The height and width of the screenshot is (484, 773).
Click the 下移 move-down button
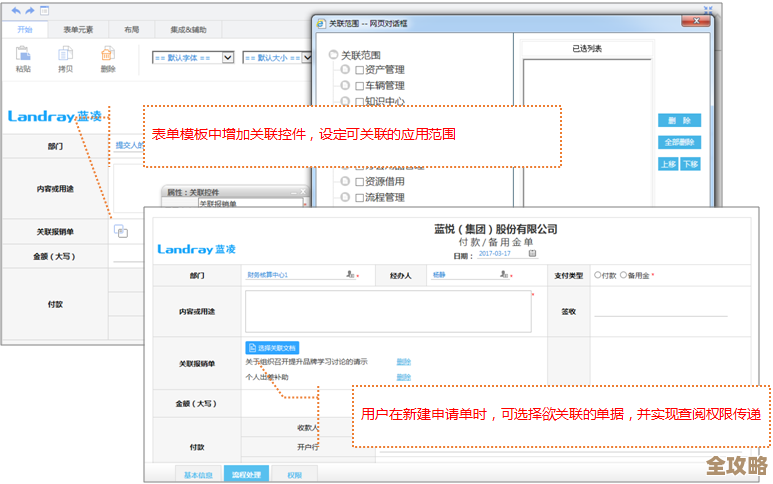690,164
